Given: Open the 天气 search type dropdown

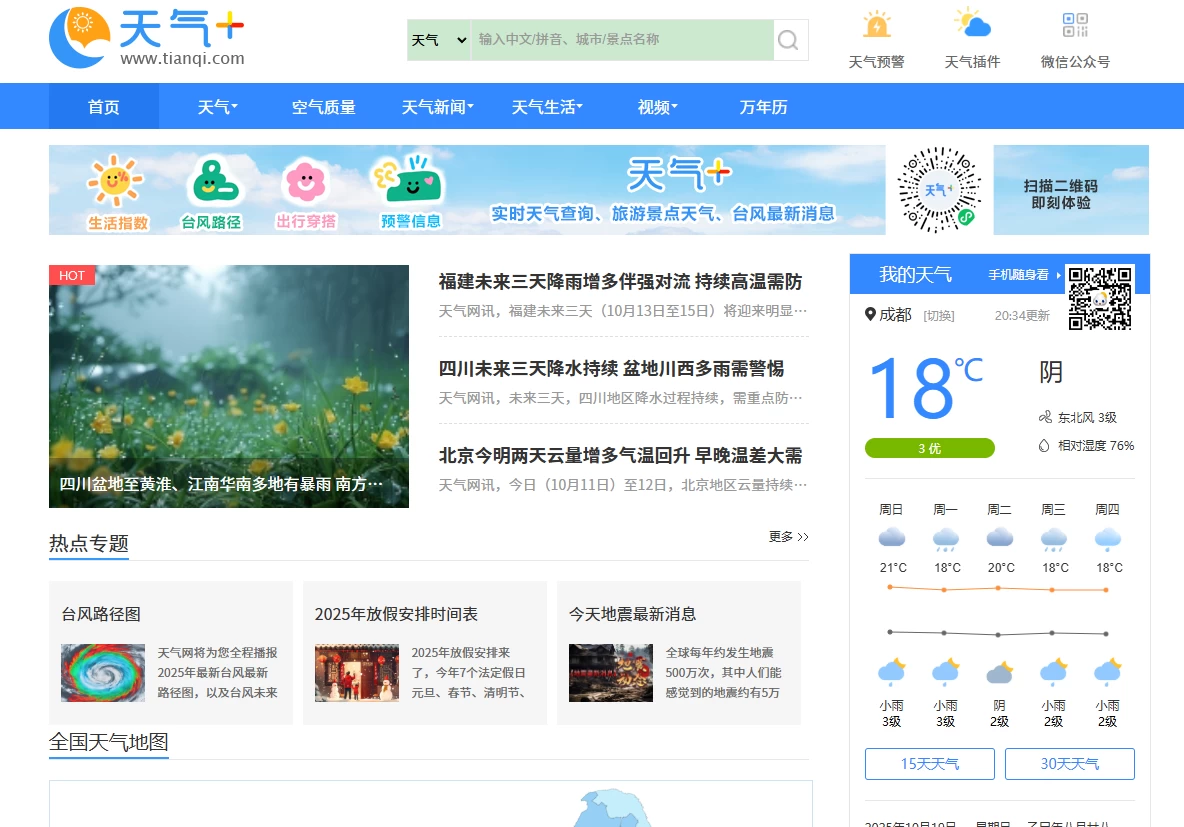Looking at the screenshot, I should coord(439,40).
